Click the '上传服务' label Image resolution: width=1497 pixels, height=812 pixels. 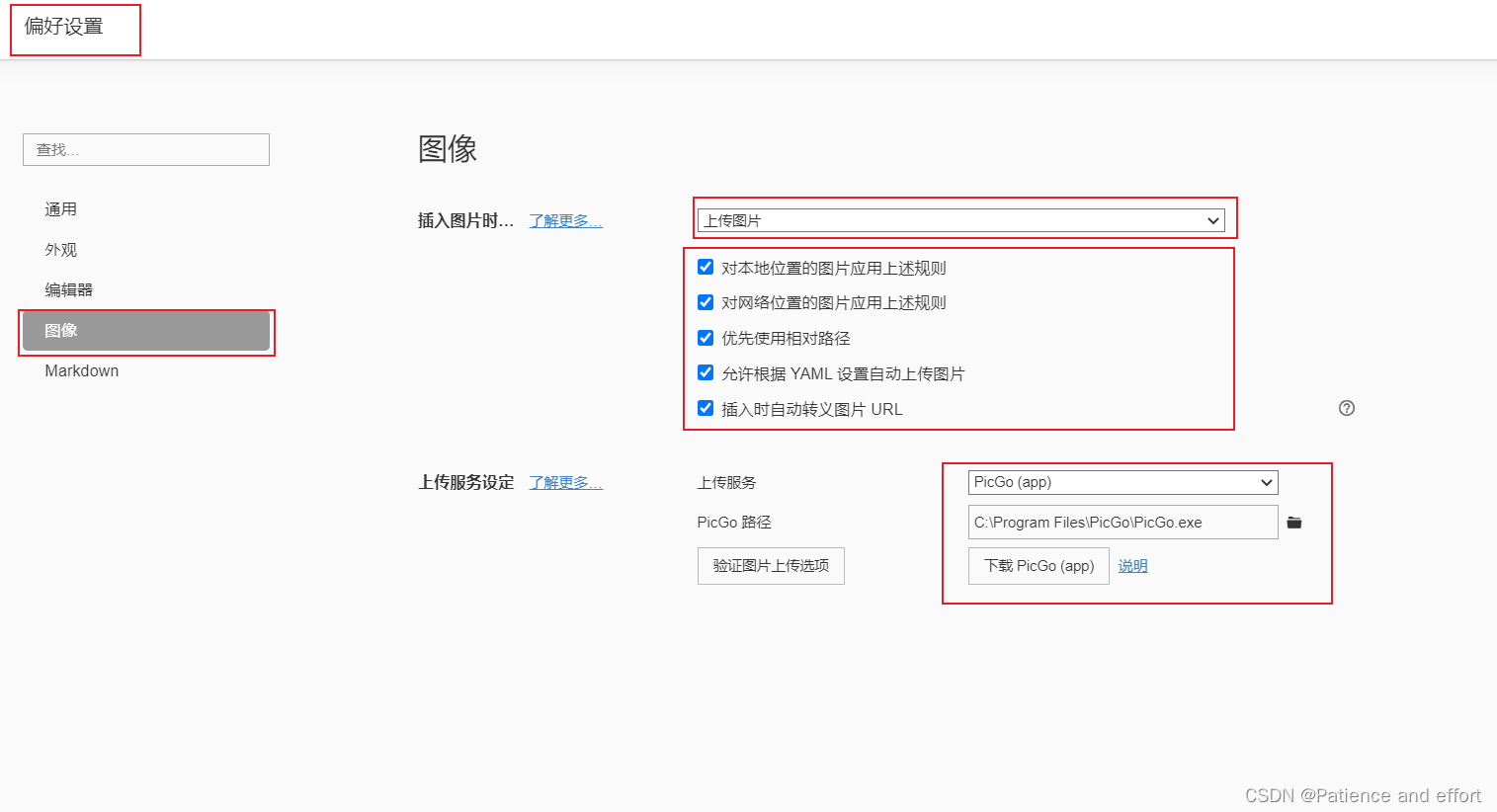click(726, 482)
